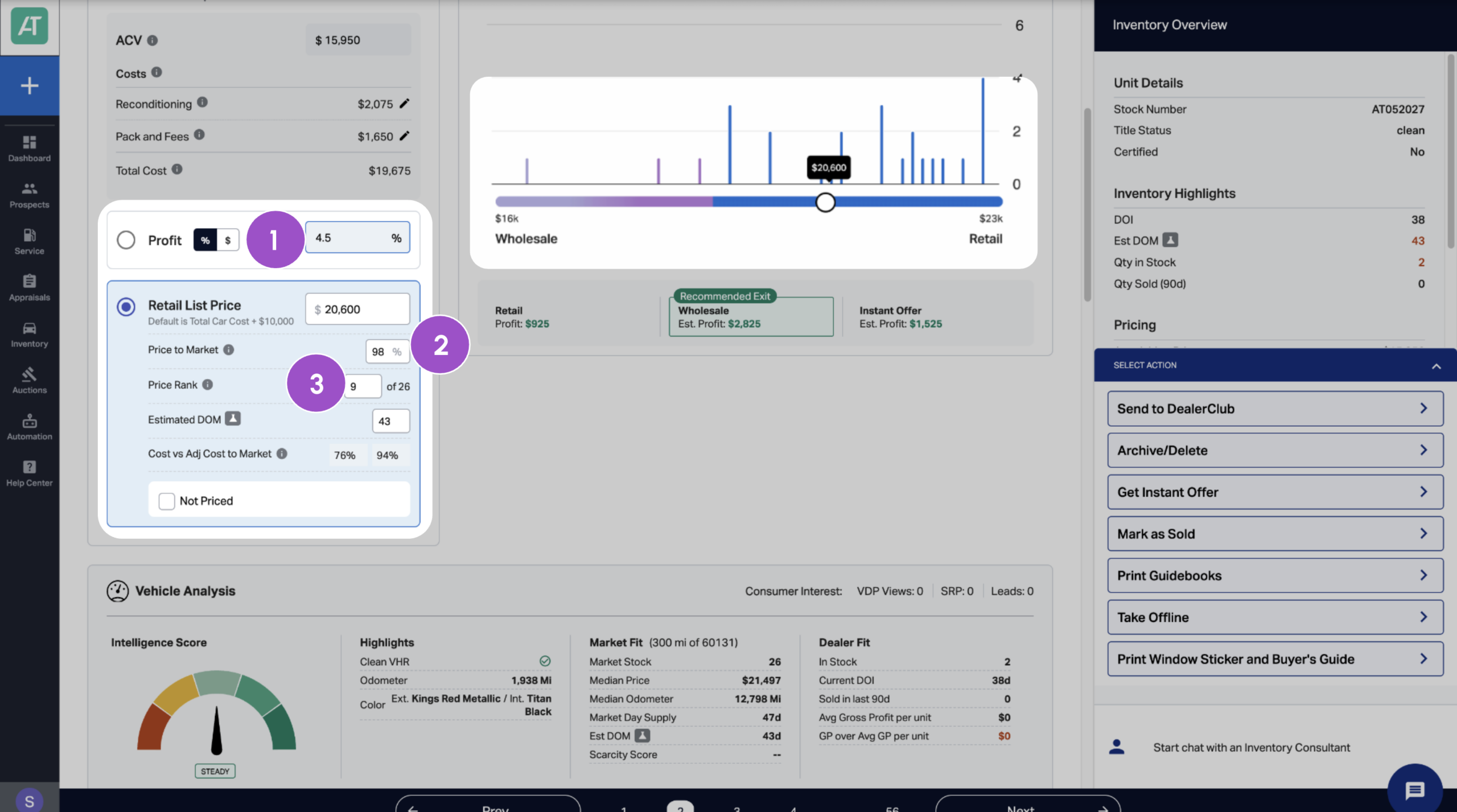Edit Reconditioning cost with pencil icon

405,104
